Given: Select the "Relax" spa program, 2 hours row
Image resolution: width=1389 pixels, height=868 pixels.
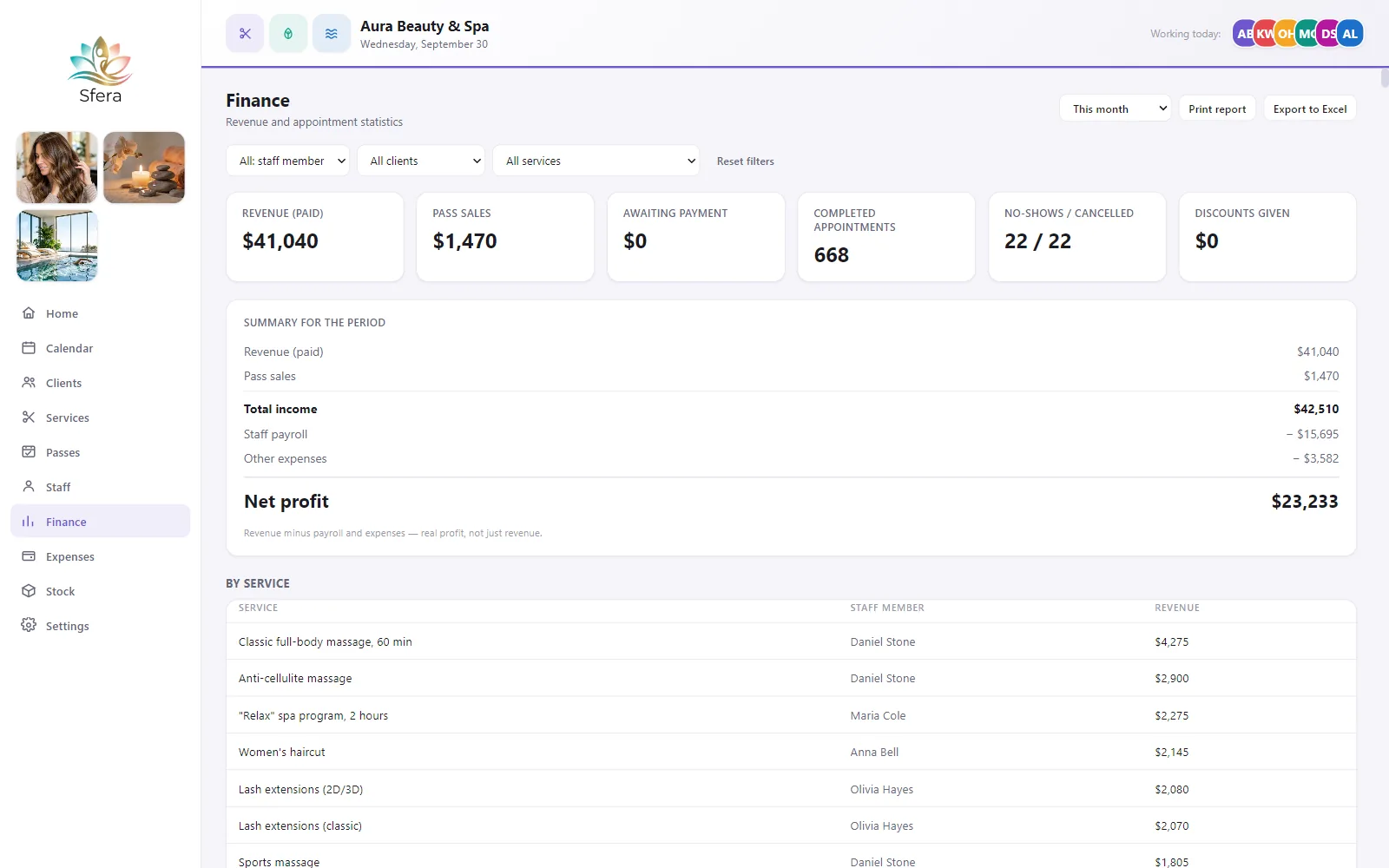Looking at the screenshot, I should pyautogui.click(x=791, y=715).
